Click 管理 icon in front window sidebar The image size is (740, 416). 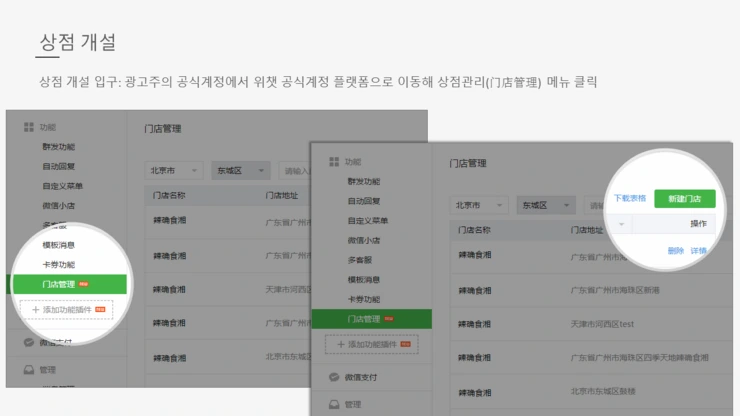point(334,404)
